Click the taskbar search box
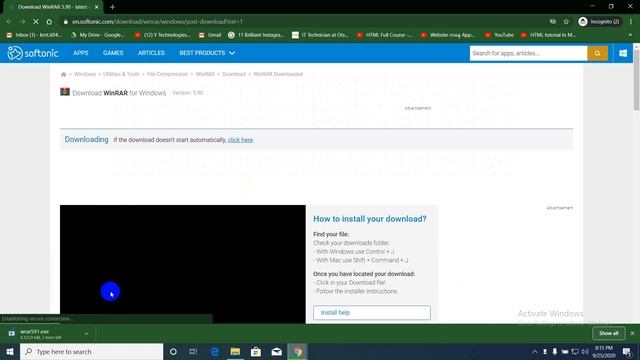Image resolution: width=640 pixels, height=360 pixels. pyautogui.click(x=91, y=351)
